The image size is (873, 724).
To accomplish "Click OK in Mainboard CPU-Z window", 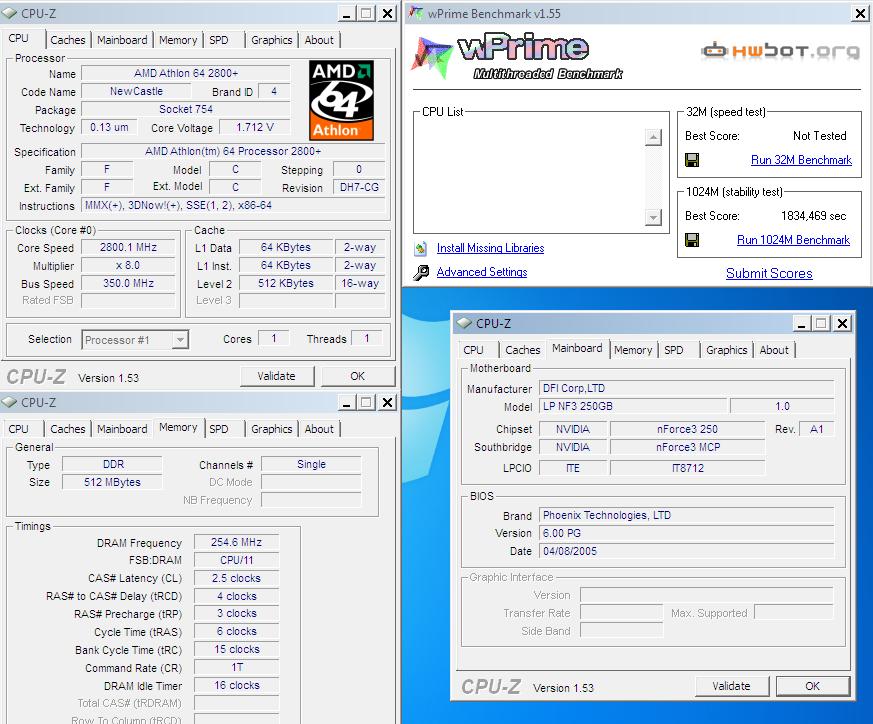I will 813,686.
